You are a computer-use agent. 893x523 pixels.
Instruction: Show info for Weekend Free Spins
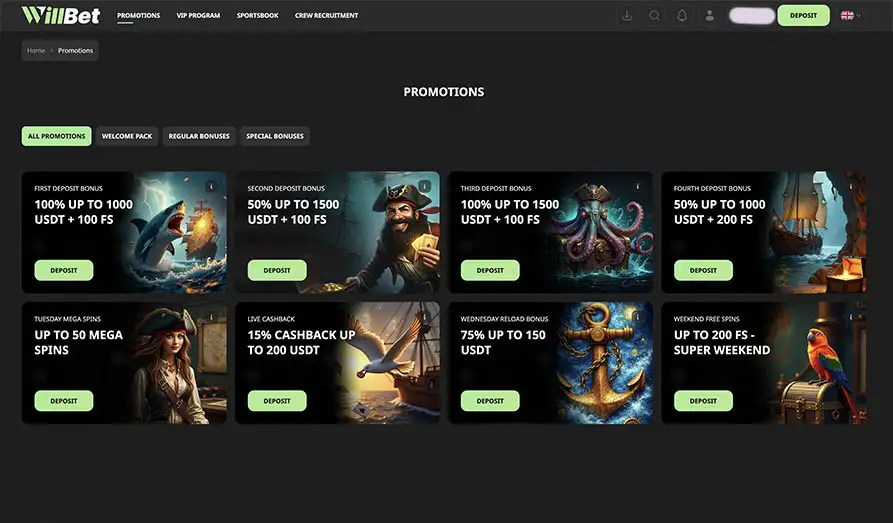pos(851,317)
